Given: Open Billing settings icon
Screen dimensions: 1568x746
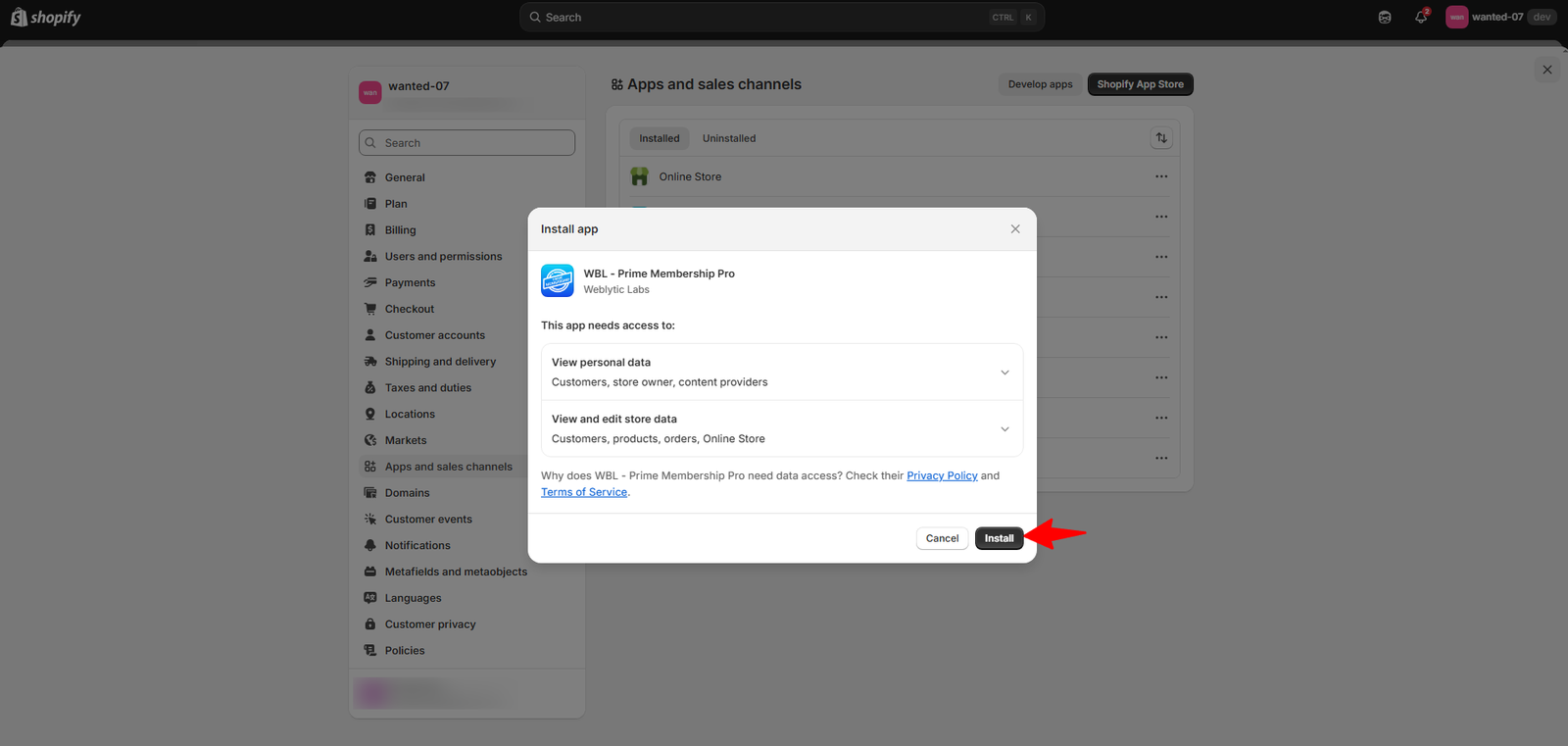Looking at the screenshot, I should tap(370, 230).
